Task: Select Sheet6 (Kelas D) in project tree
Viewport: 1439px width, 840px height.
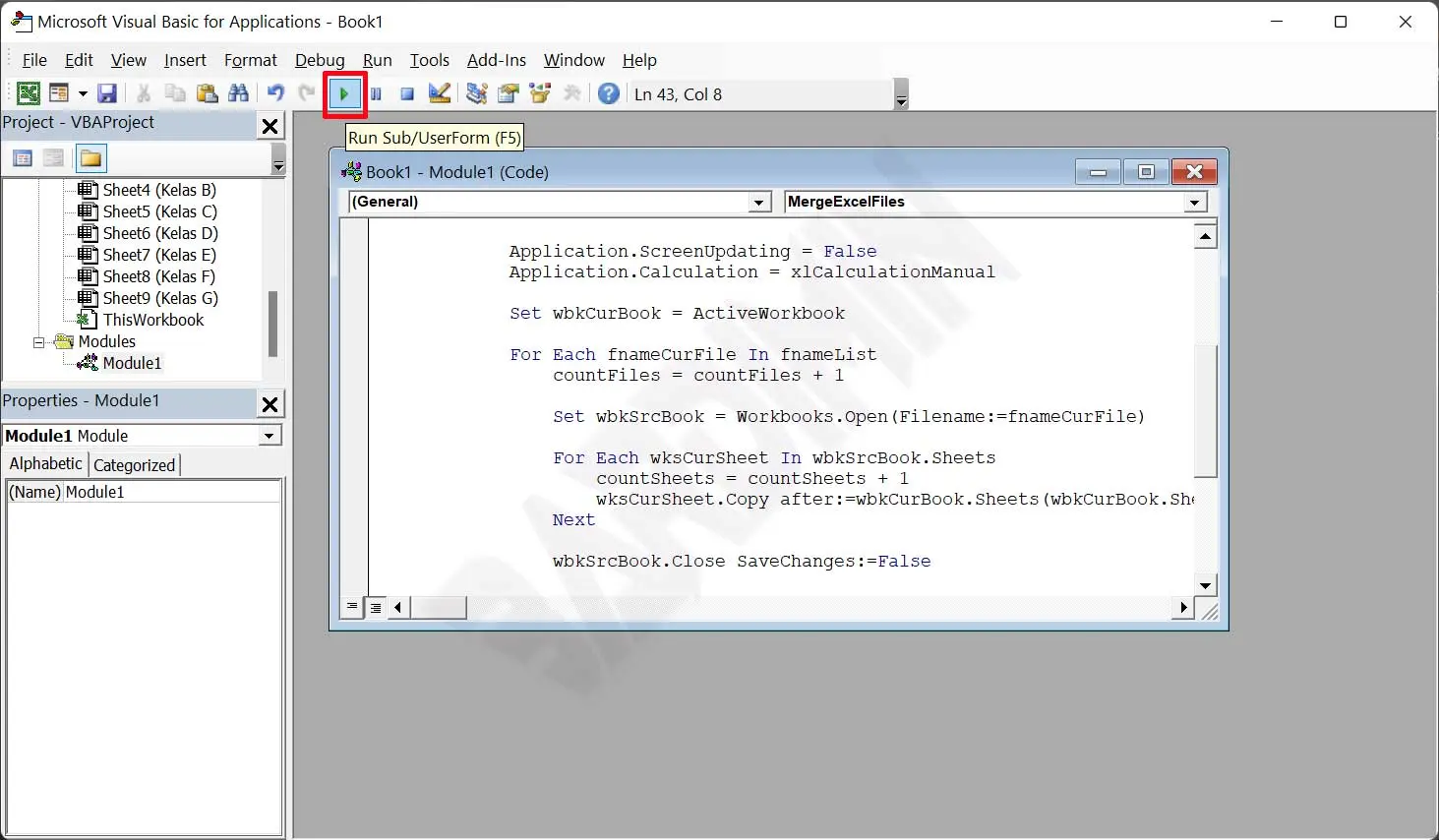Action: coord(159,233)
